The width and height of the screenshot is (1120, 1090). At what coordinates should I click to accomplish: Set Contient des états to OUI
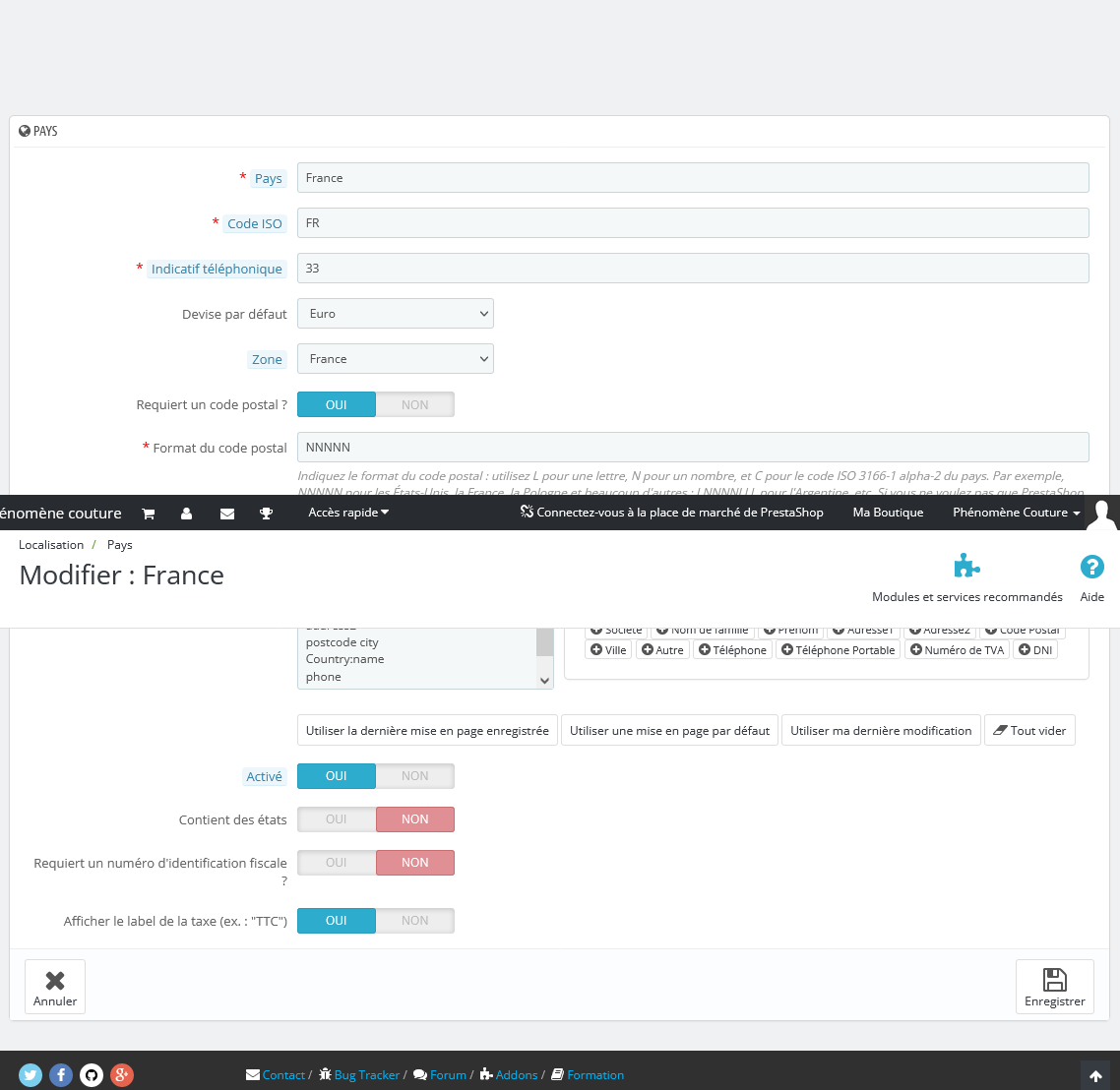pos(337,819)
